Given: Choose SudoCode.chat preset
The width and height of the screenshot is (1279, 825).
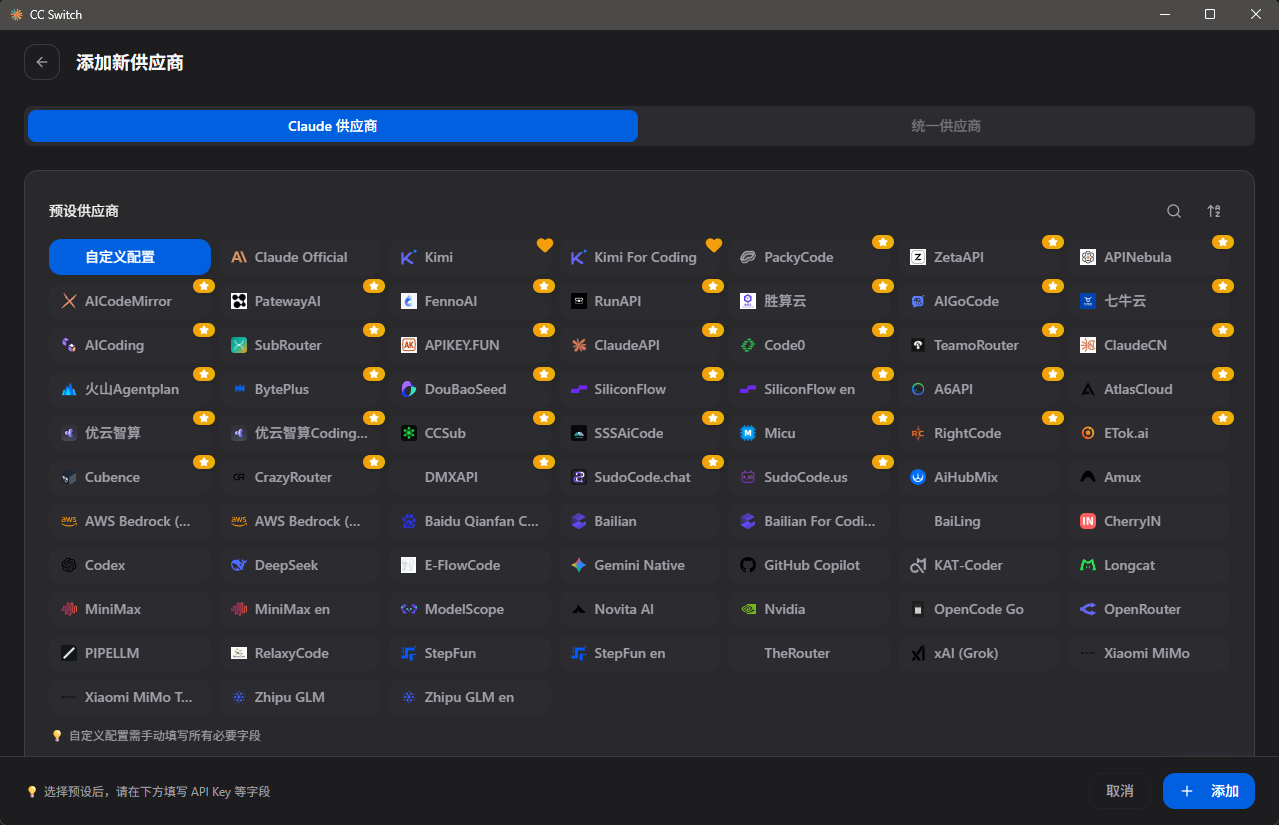Looking at the screenshot, I should (640, 477).
